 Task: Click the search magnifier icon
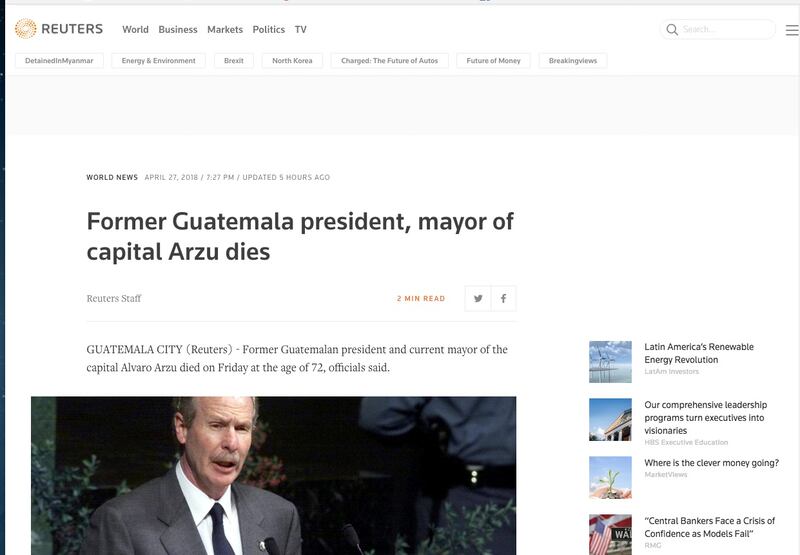click(672, 30)
